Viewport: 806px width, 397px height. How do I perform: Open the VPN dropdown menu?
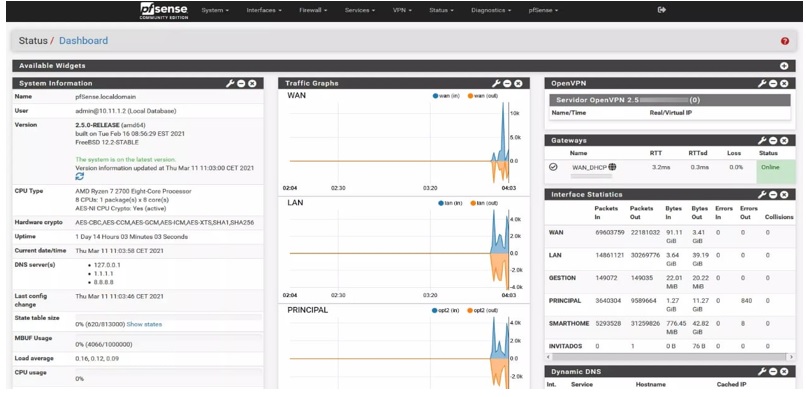(402, 10)
